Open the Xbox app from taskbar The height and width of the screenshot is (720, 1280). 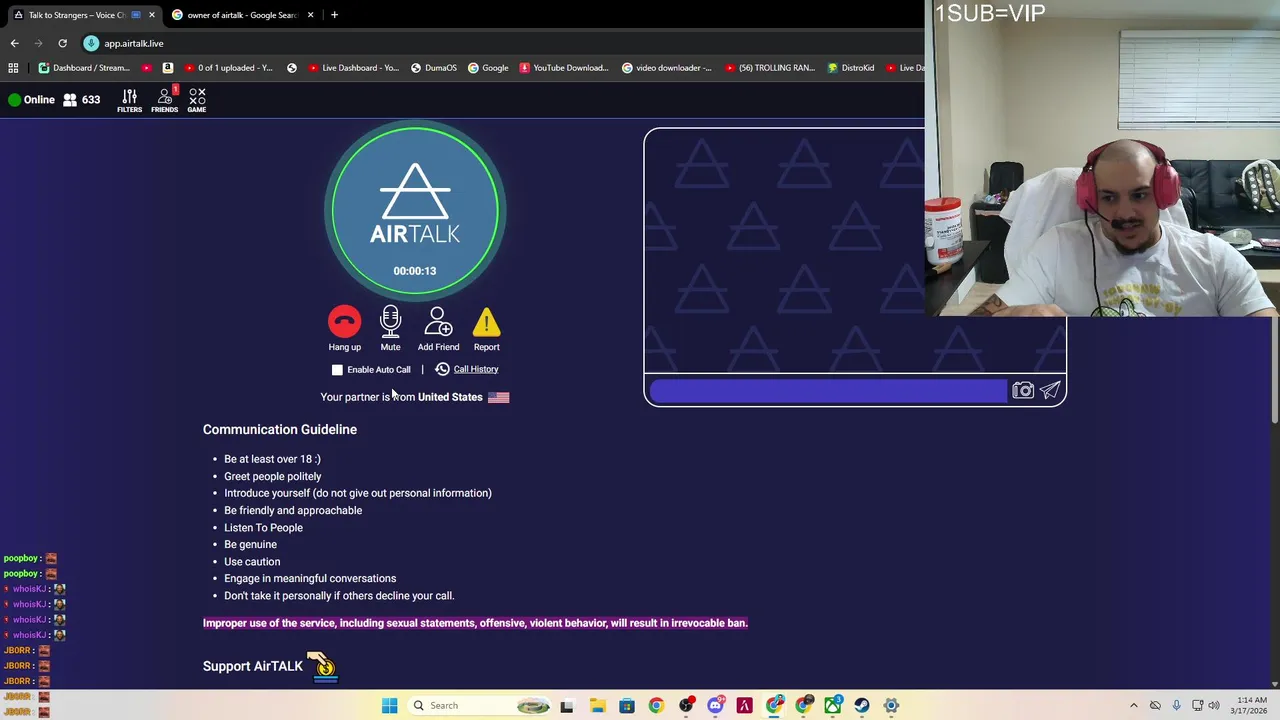click(x=833, y=705)
